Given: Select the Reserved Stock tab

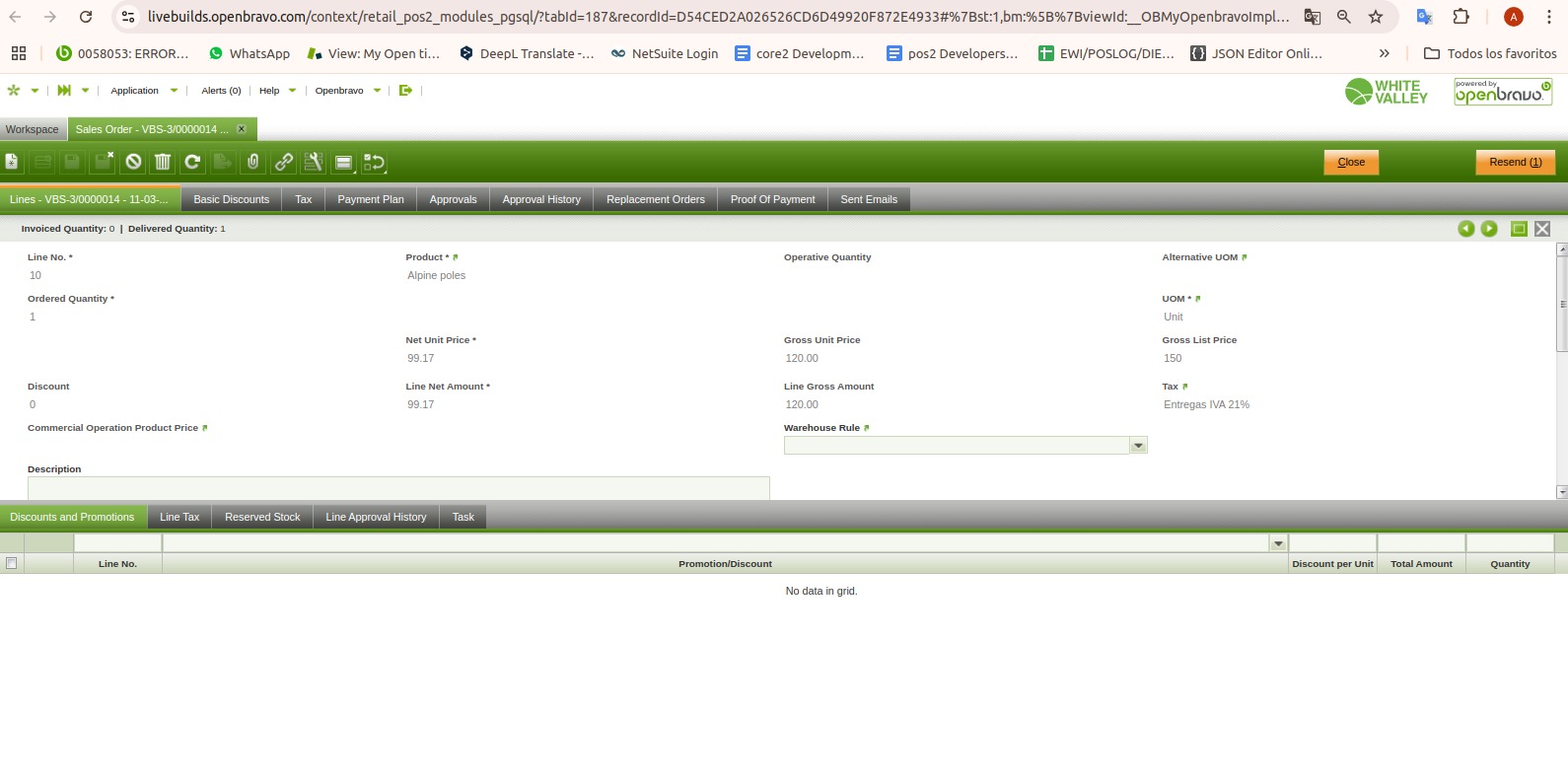Looking at the screenshot, I should (x=262, y=517).
